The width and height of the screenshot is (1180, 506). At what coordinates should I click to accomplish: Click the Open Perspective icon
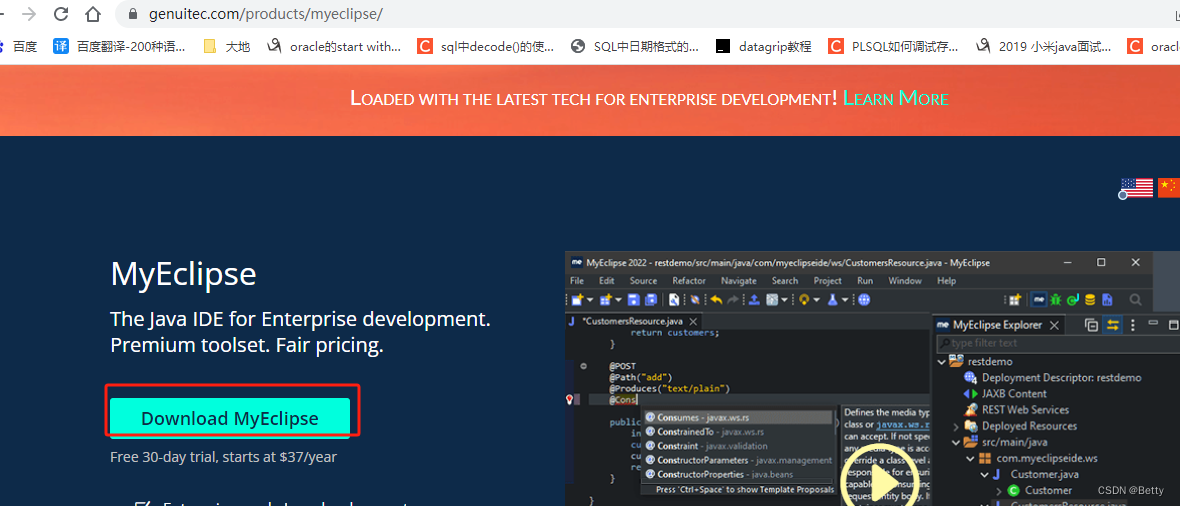coord(1015,300)
